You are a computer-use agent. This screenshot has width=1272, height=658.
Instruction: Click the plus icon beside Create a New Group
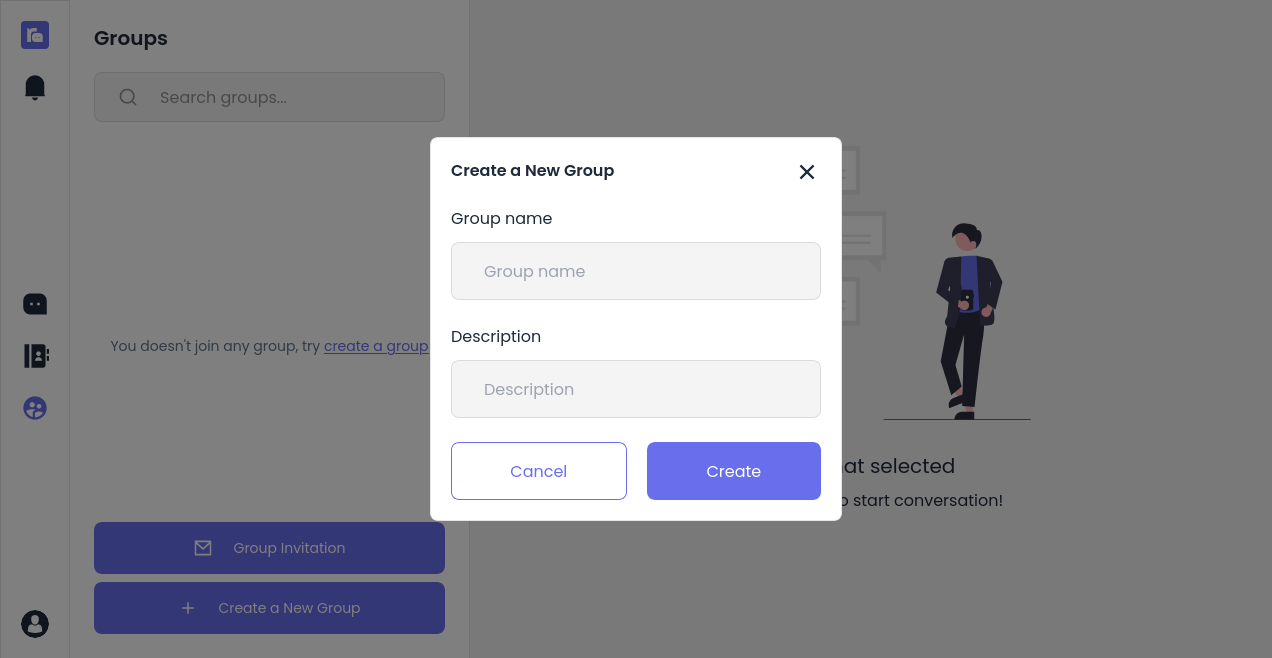(x=188, y=608)
